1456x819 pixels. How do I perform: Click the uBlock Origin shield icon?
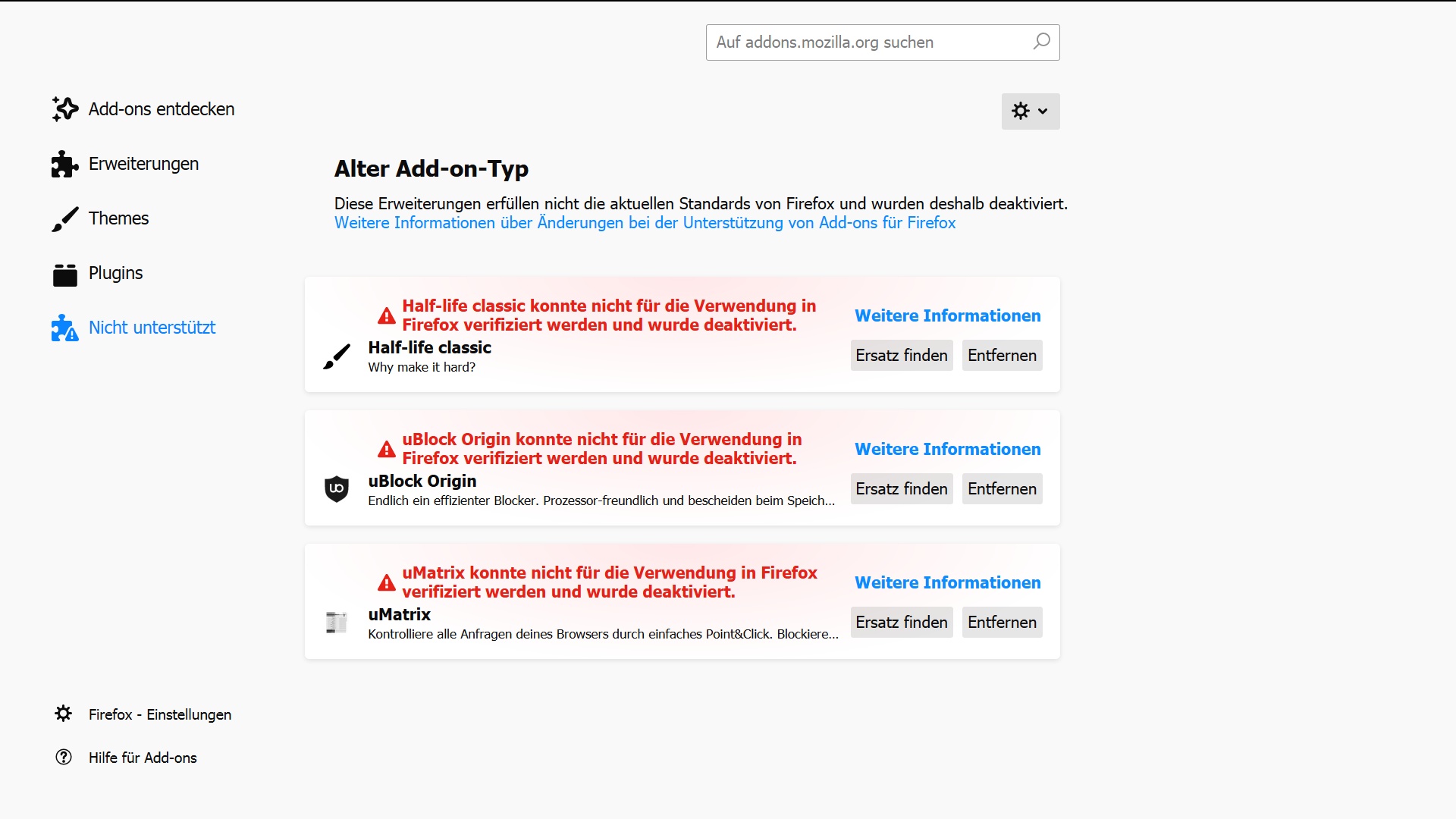(337, 489)
